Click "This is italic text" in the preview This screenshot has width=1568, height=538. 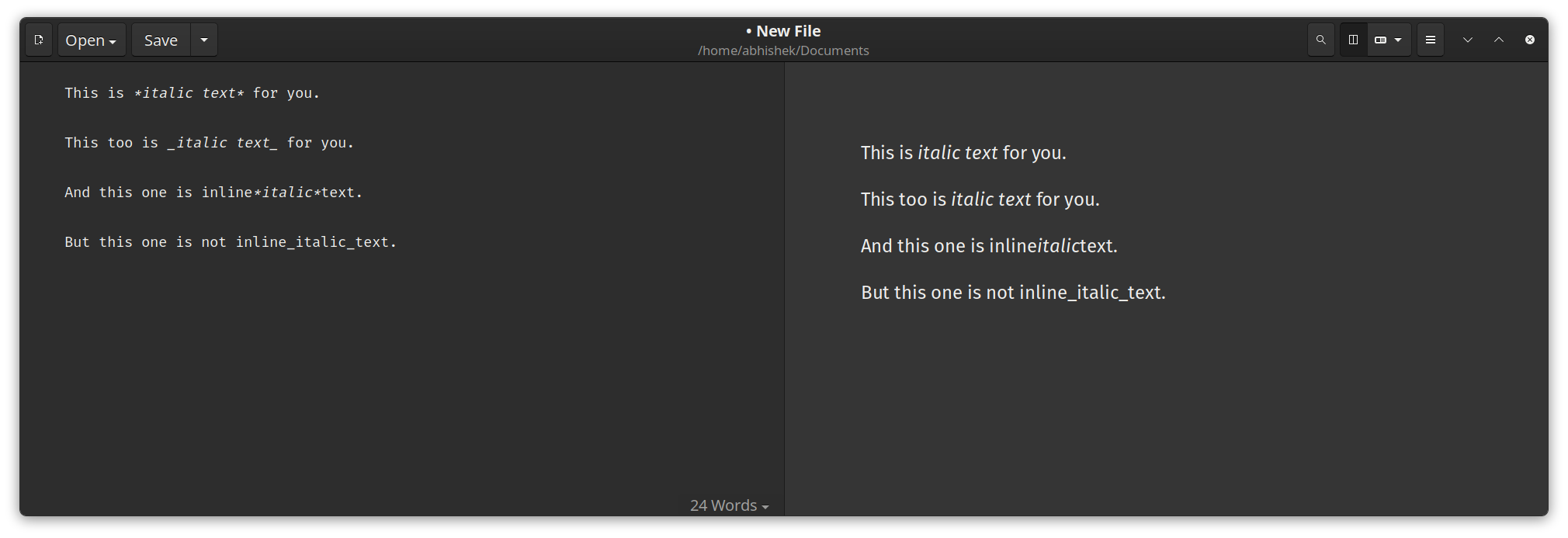click(x=963, y=153)
